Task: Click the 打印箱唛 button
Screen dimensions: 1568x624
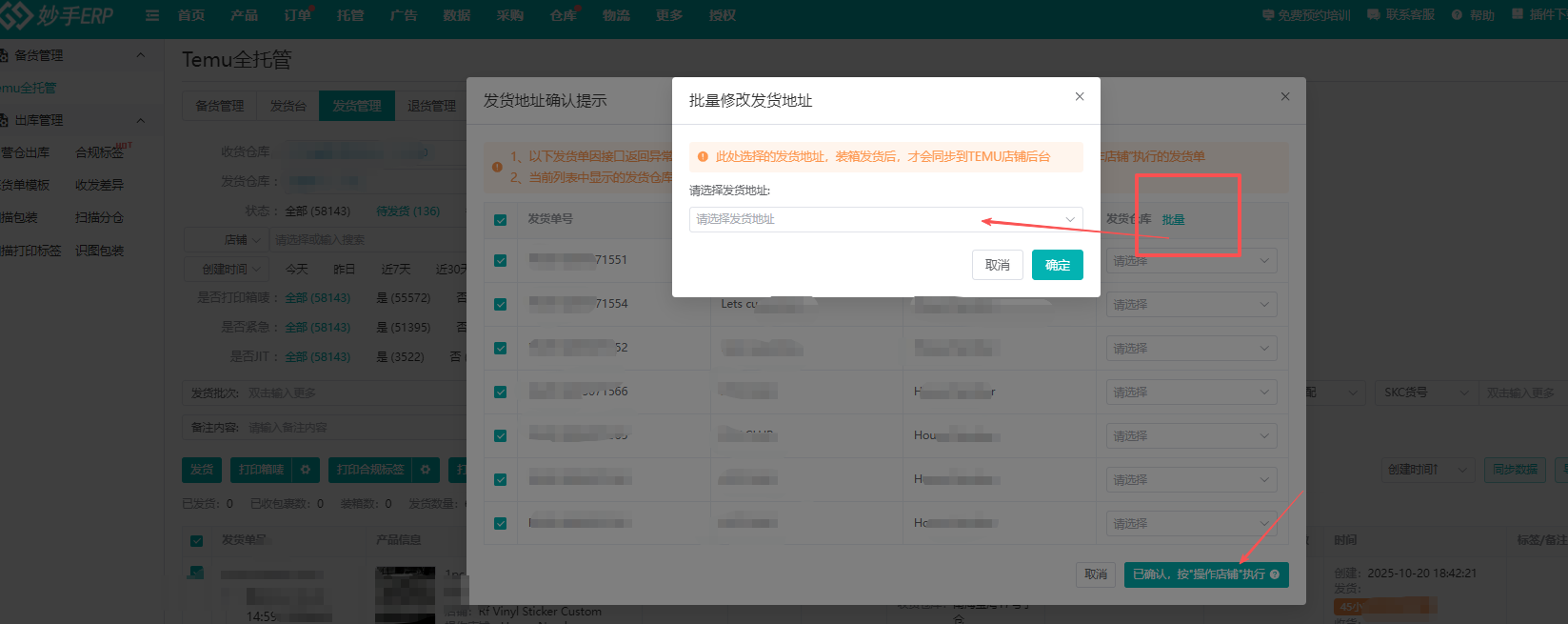Action: point(262,470)
